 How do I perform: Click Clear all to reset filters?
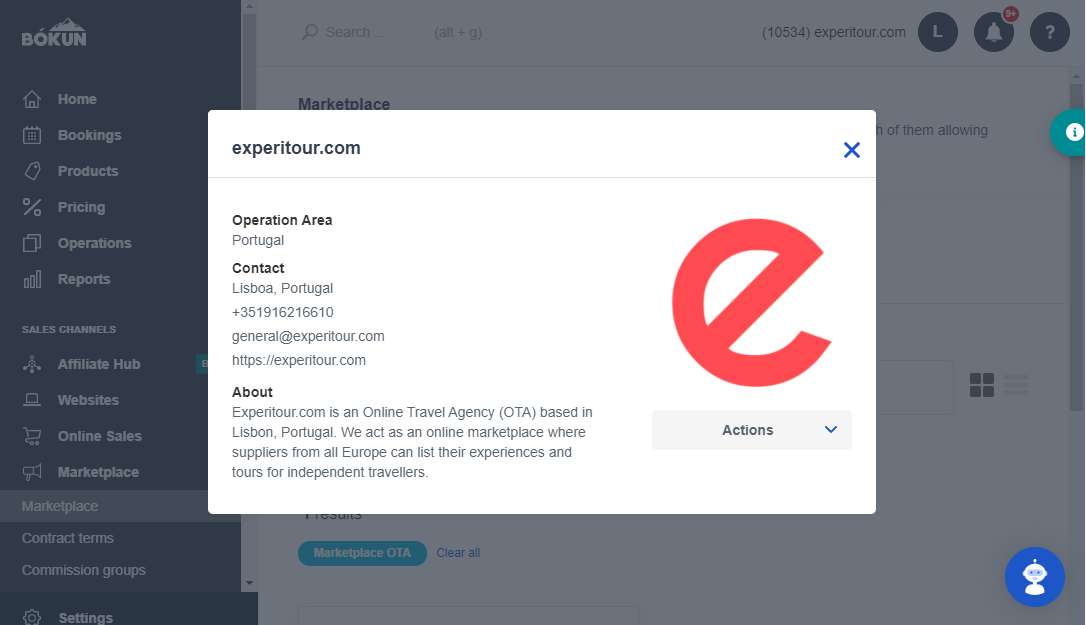tap(458, 552)
